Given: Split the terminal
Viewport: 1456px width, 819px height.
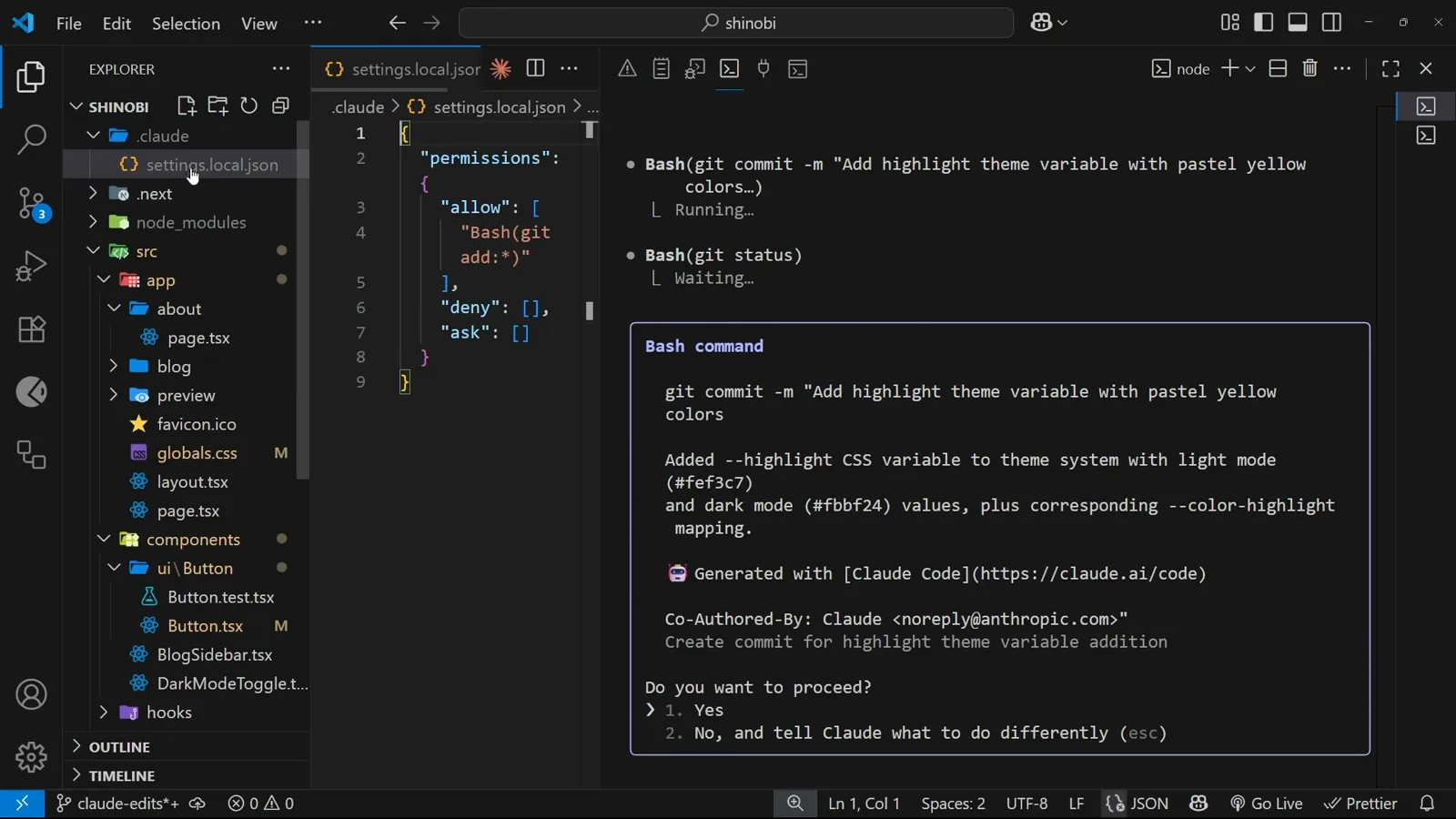Looking at the screenshot, I should tap(1278, 68).
